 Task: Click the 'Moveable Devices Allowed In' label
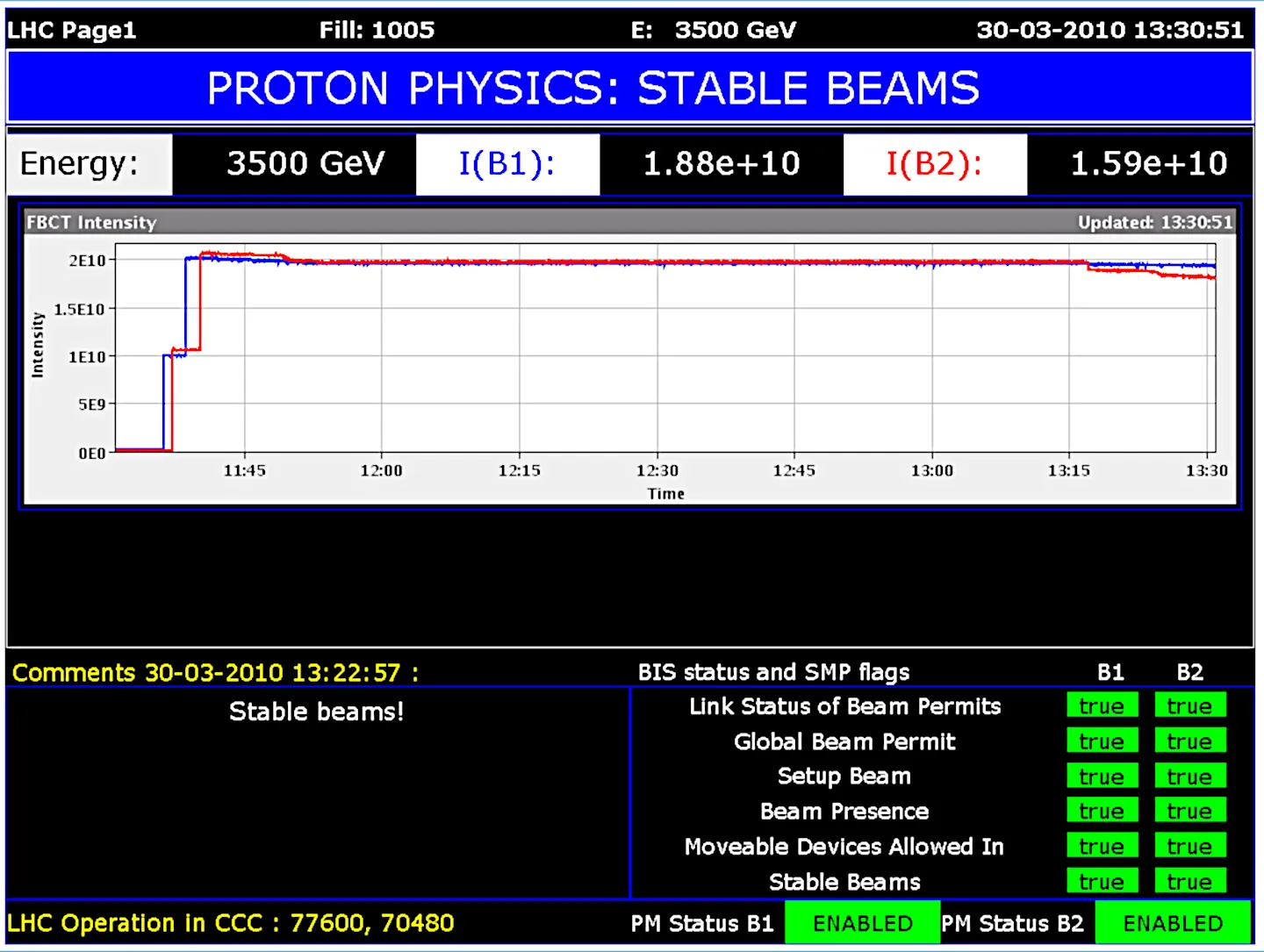point(844,847)
